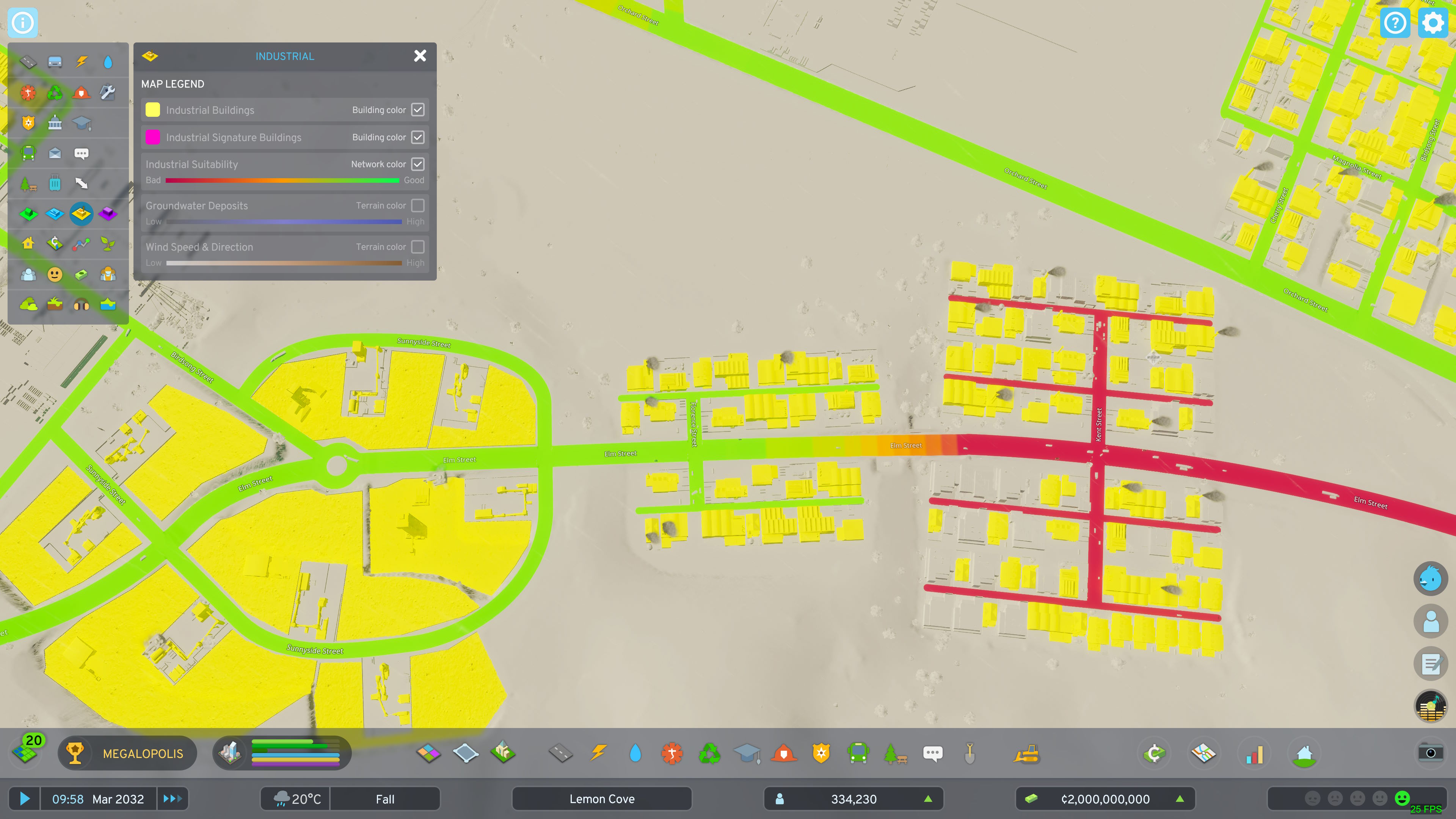
Task: Open Landscaping shovel tool
Action: 970,753
